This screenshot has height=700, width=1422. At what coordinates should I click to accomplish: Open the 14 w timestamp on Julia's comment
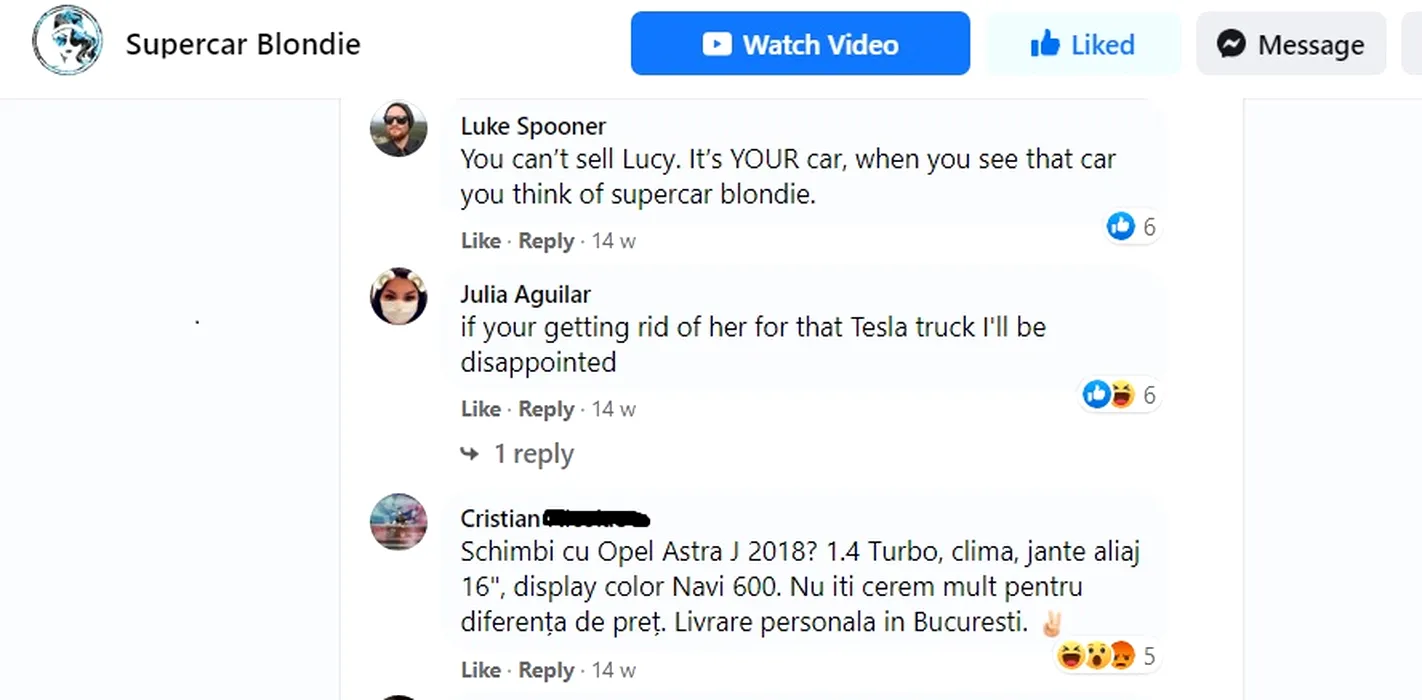pos(614,409)
